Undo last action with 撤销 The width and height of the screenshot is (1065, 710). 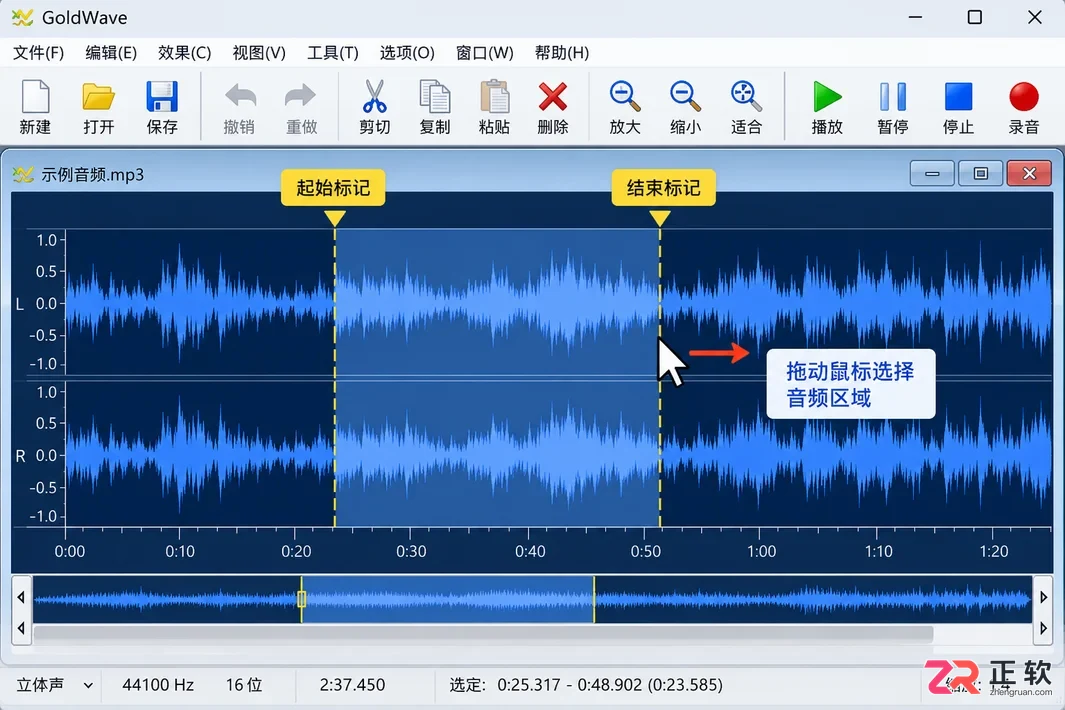click(239, 107)
